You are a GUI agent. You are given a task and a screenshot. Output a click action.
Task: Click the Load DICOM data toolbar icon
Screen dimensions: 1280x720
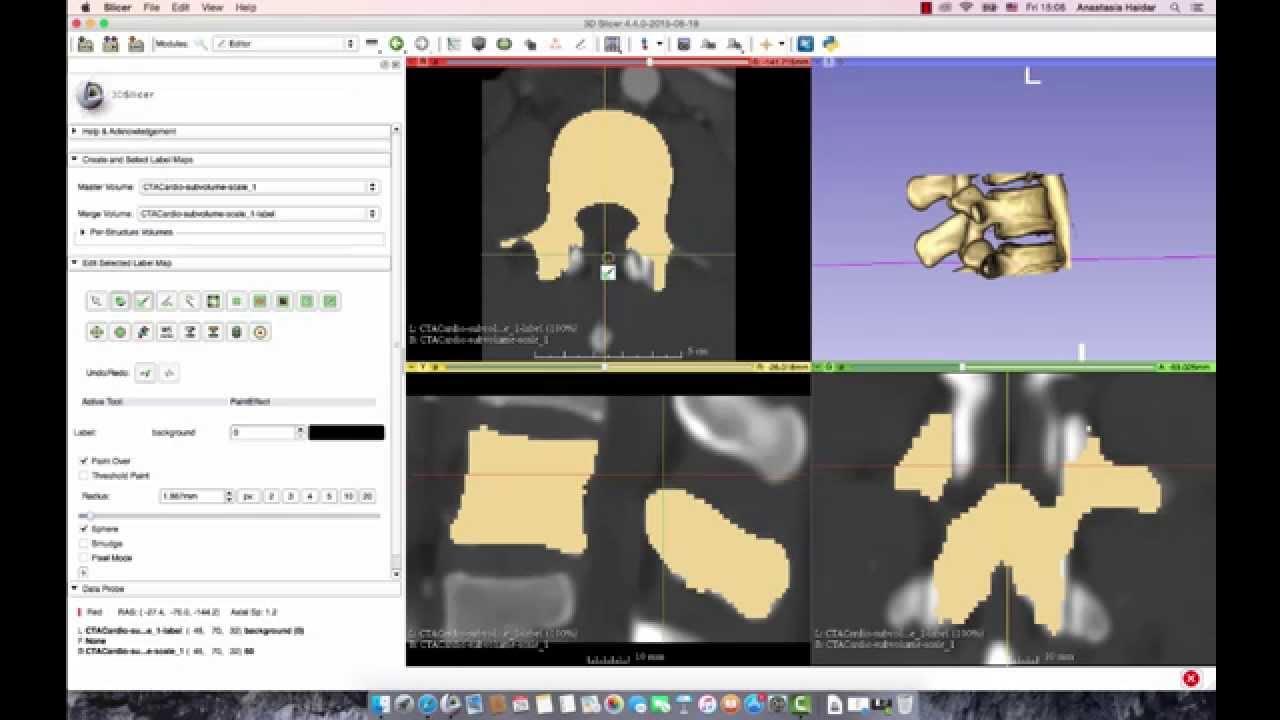pos(110,44)
